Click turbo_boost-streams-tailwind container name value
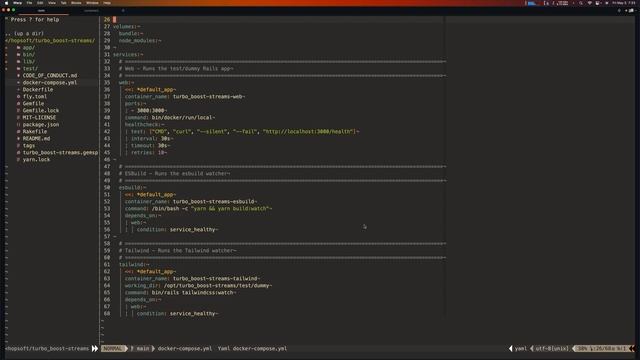The width and height of the screenshot is (640, 360). (215, 278)
